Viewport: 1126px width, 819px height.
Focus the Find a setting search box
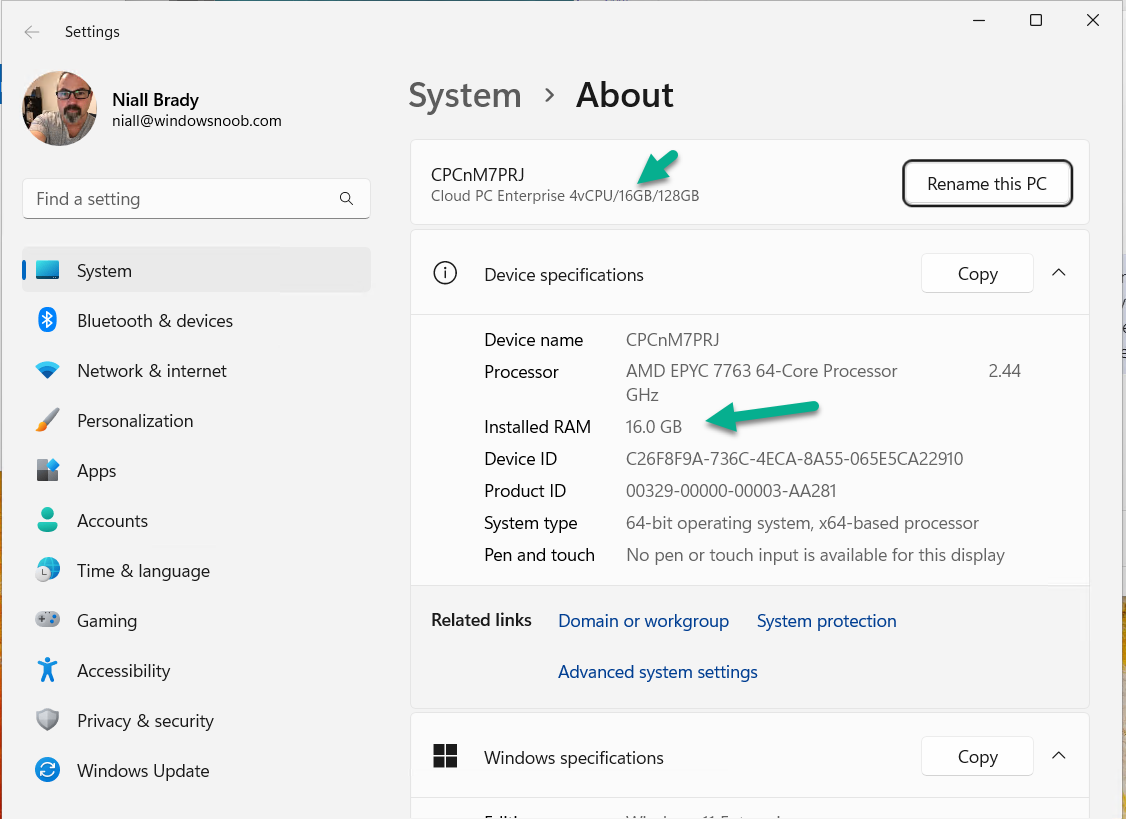197,198
